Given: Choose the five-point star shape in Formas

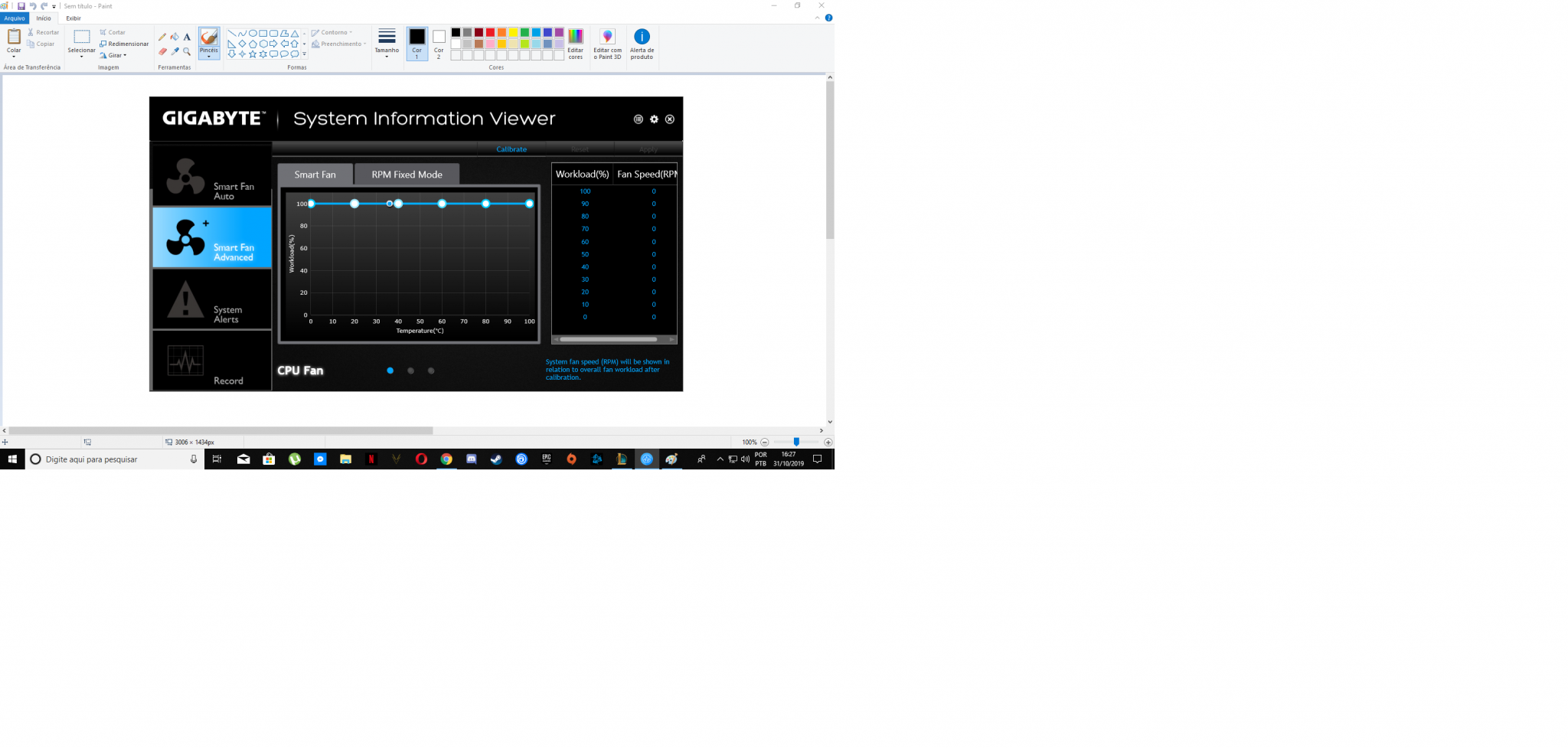Looking at the screenshot, I should pos(253,54).
